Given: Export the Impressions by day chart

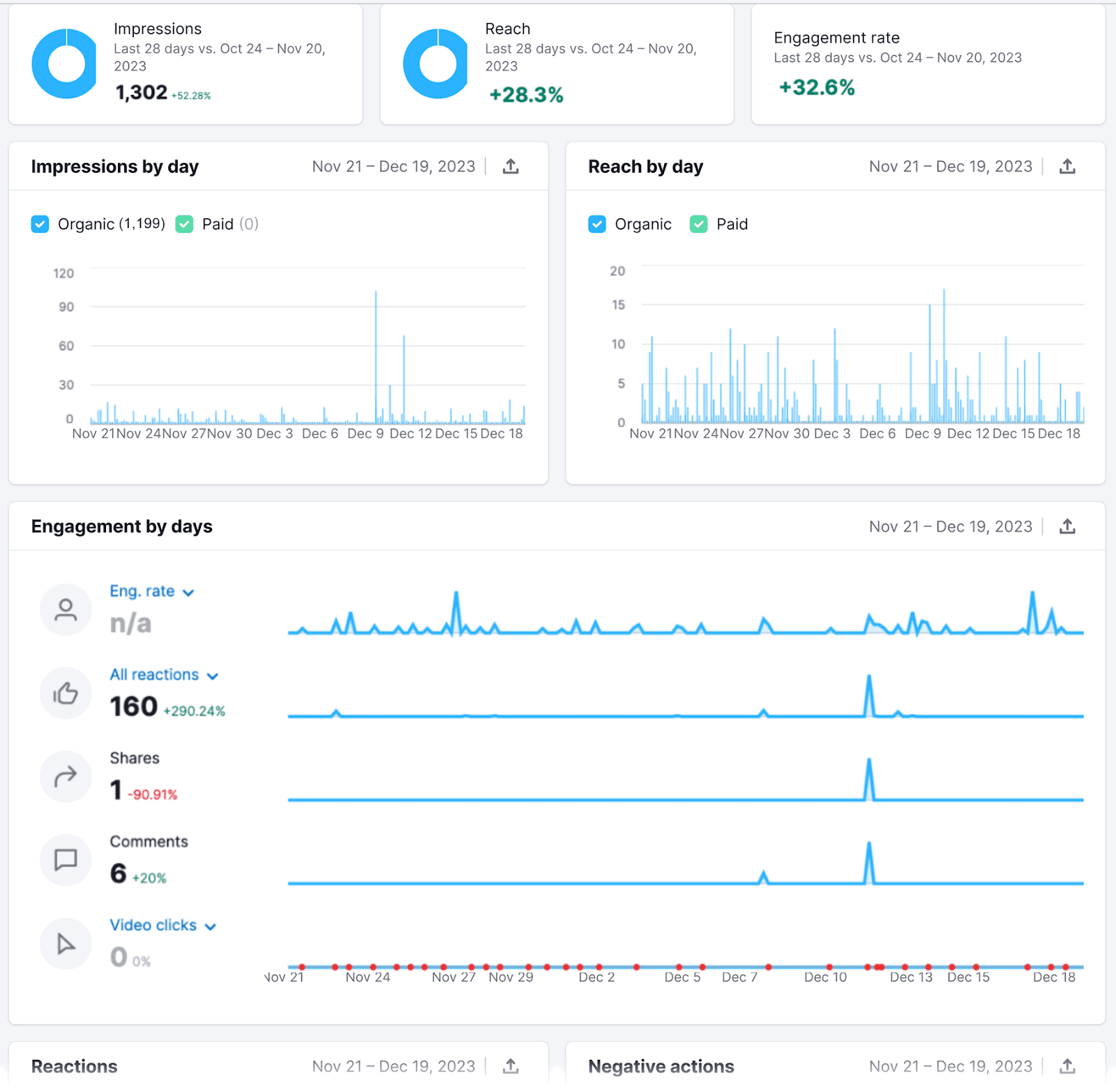Looking at the screenshot, I should tap(511, 166).
